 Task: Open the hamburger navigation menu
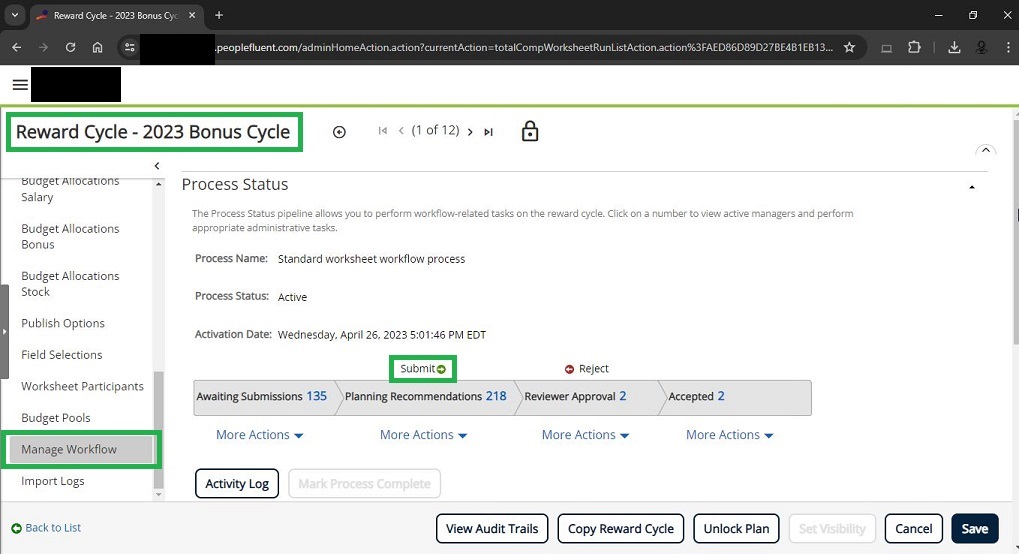20,85
